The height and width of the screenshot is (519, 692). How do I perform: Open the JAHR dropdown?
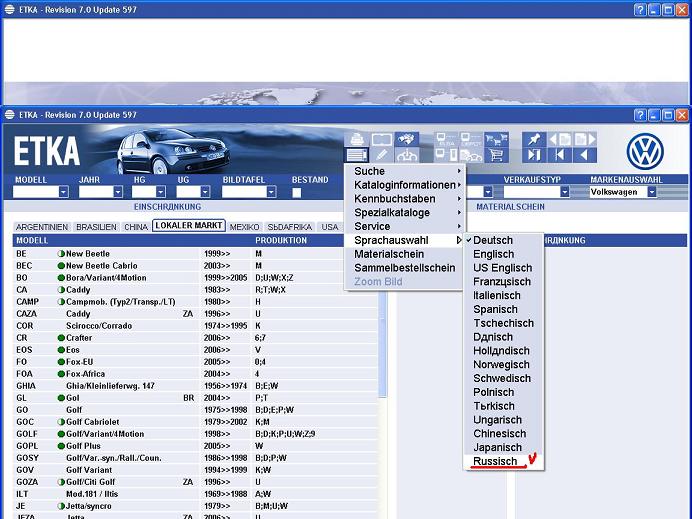pos(117,192)
